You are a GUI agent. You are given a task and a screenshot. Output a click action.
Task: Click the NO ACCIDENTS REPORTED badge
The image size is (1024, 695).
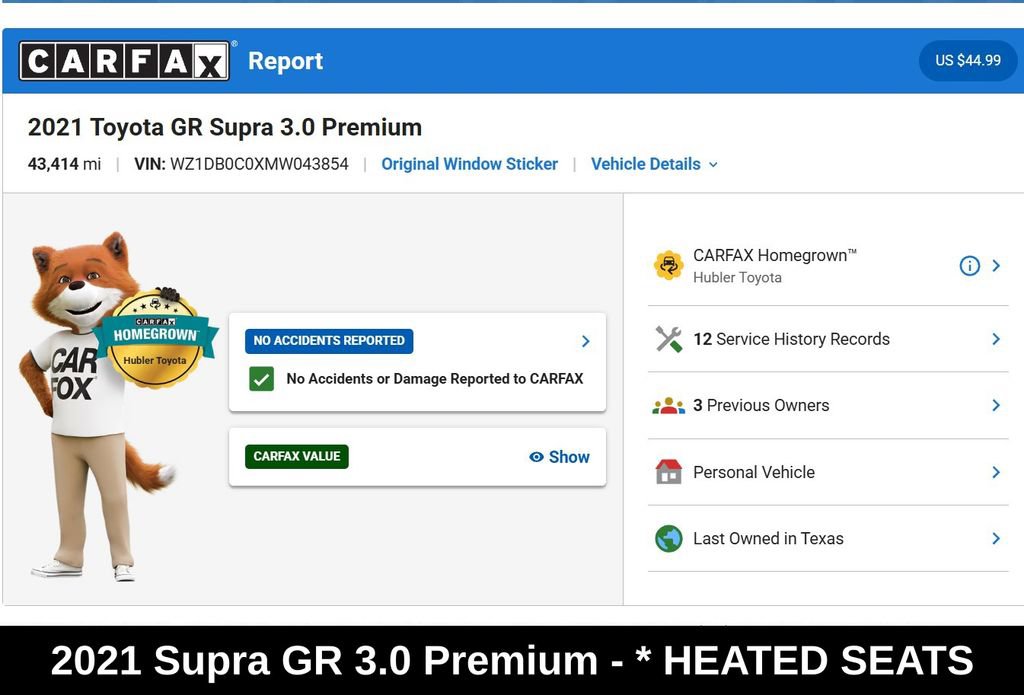(x=329, y=341)
